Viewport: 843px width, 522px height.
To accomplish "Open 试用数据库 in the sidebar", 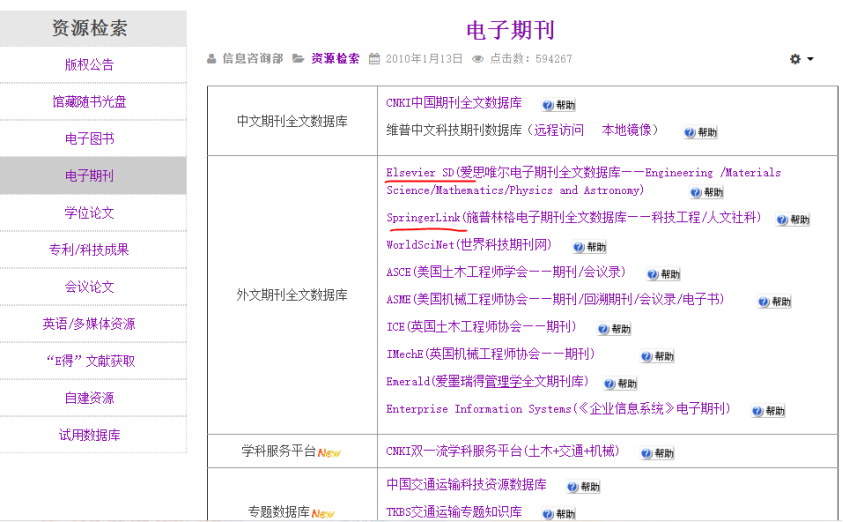I will pyautogui.click(x=89, y=435).
